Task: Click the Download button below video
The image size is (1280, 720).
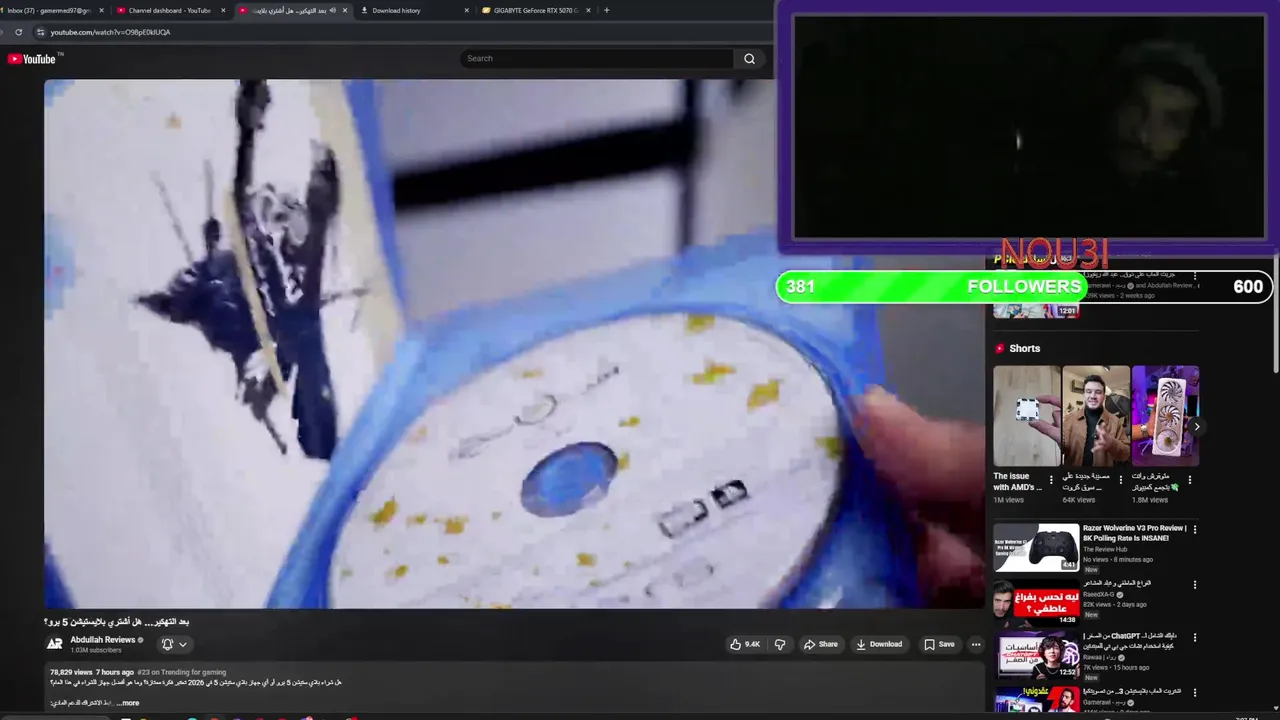Action: (878, 644)
